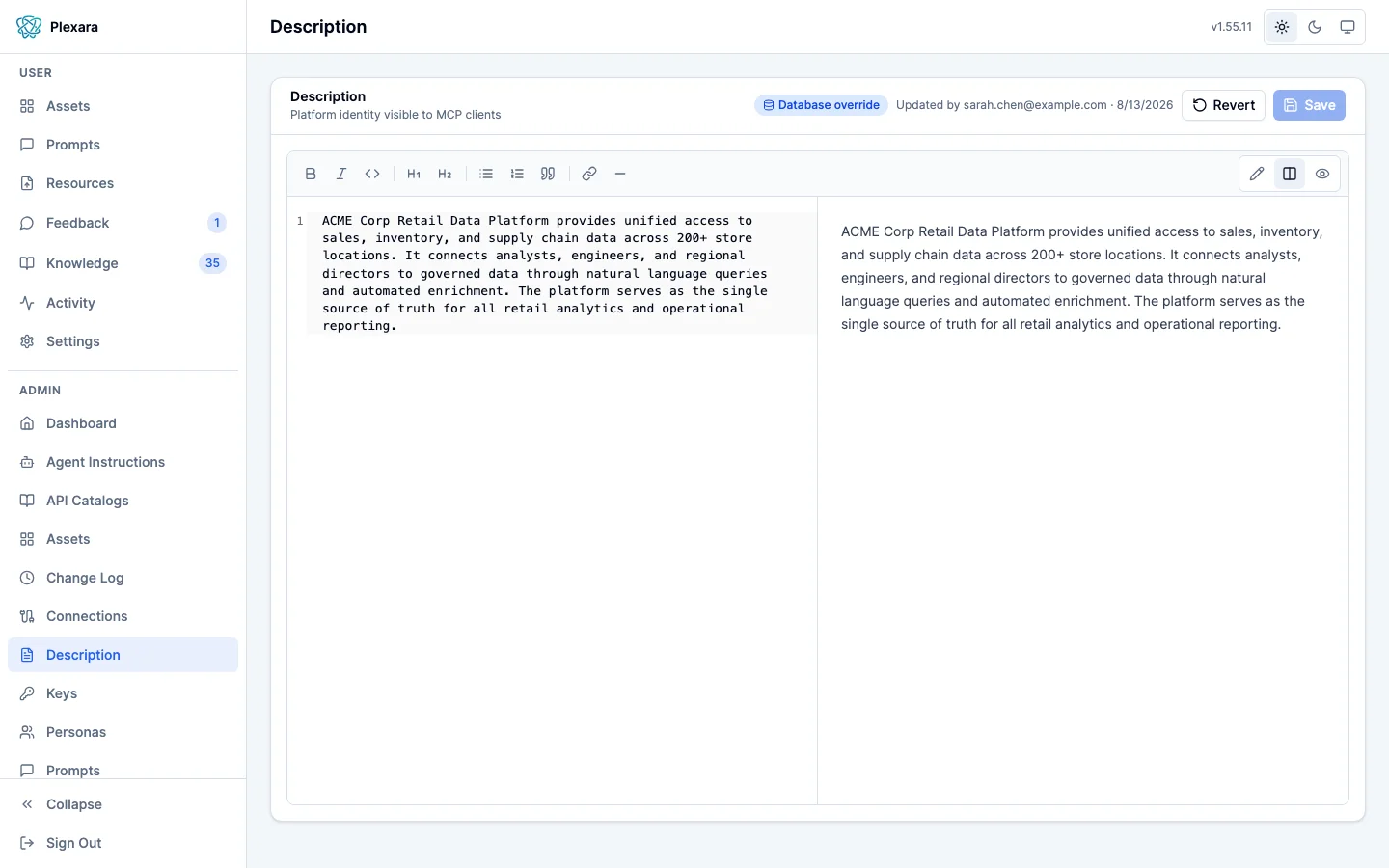The image size is (1389, 868).
Task: Insert inline code with the code icon
Action: [372, 174]
